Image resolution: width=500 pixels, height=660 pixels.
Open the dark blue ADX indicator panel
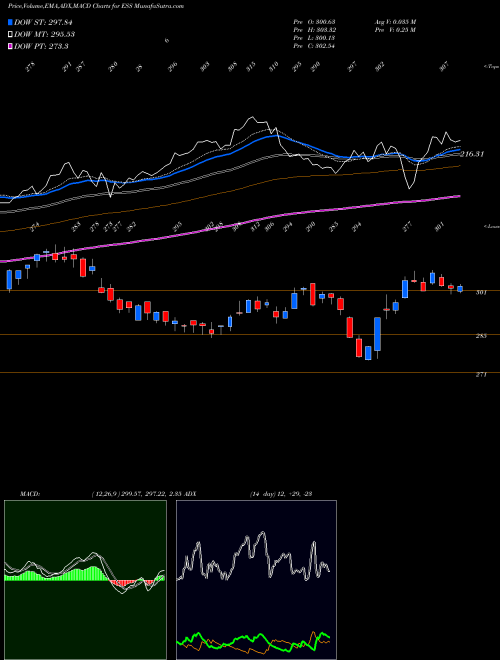pyautogui.click(x=256, y=580)
